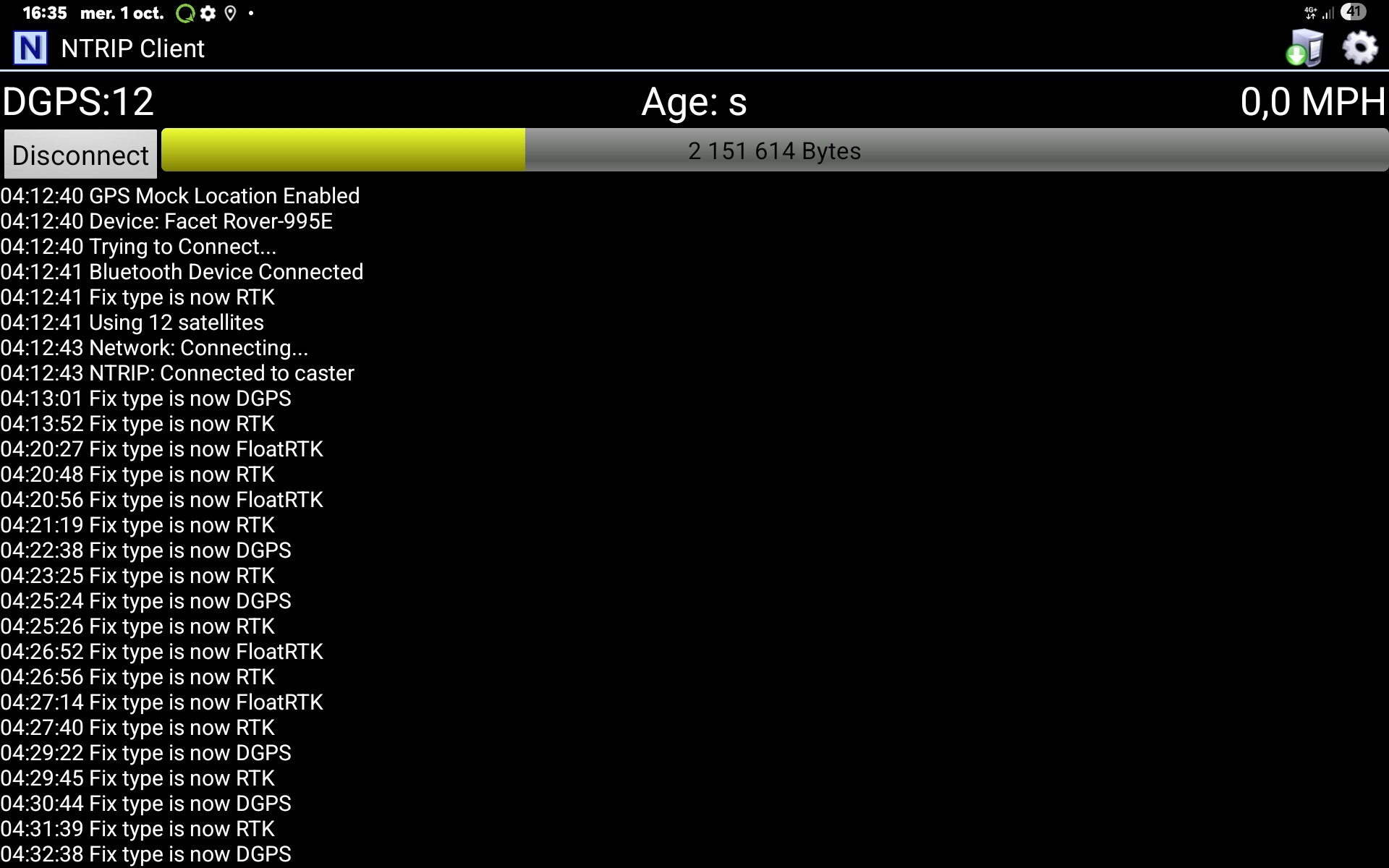The width and height of the screenshot is (1389, 868).
Task: Tap the 2 151 614 Bytes counter
Action: (774, 150)
